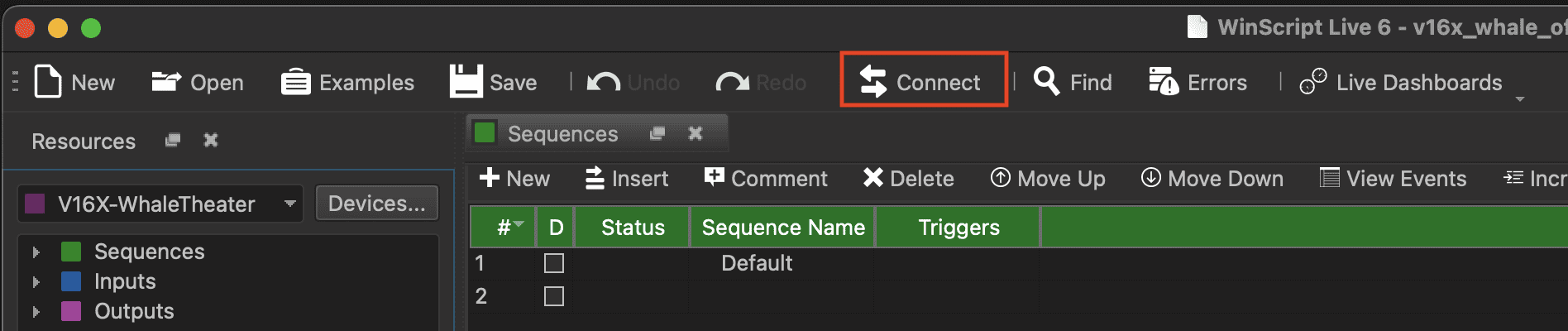Float the Sequences panel
The height and width of the screenshot is (331, 1568).
[657, 133]
